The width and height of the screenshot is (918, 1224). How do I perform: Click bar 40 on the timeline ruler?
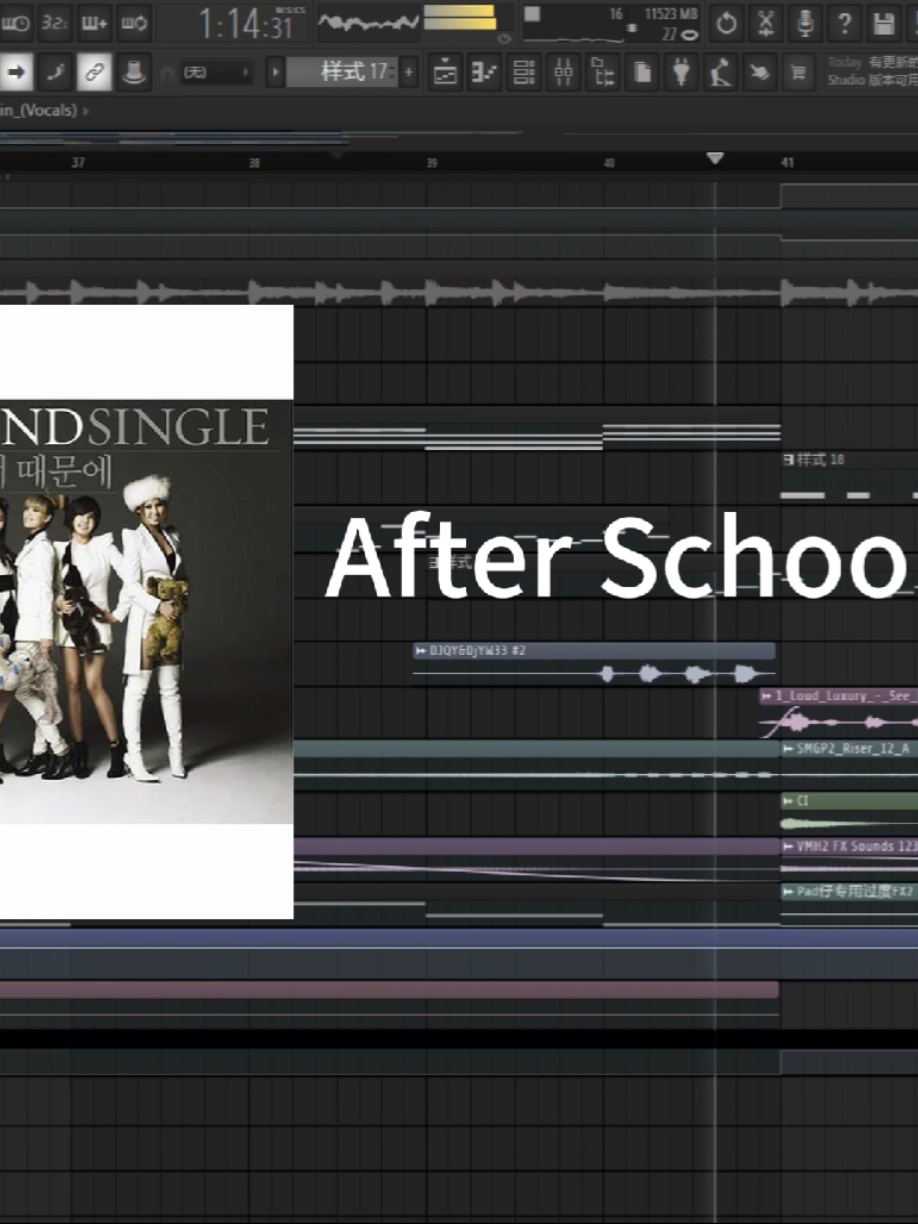click(608, 163)
